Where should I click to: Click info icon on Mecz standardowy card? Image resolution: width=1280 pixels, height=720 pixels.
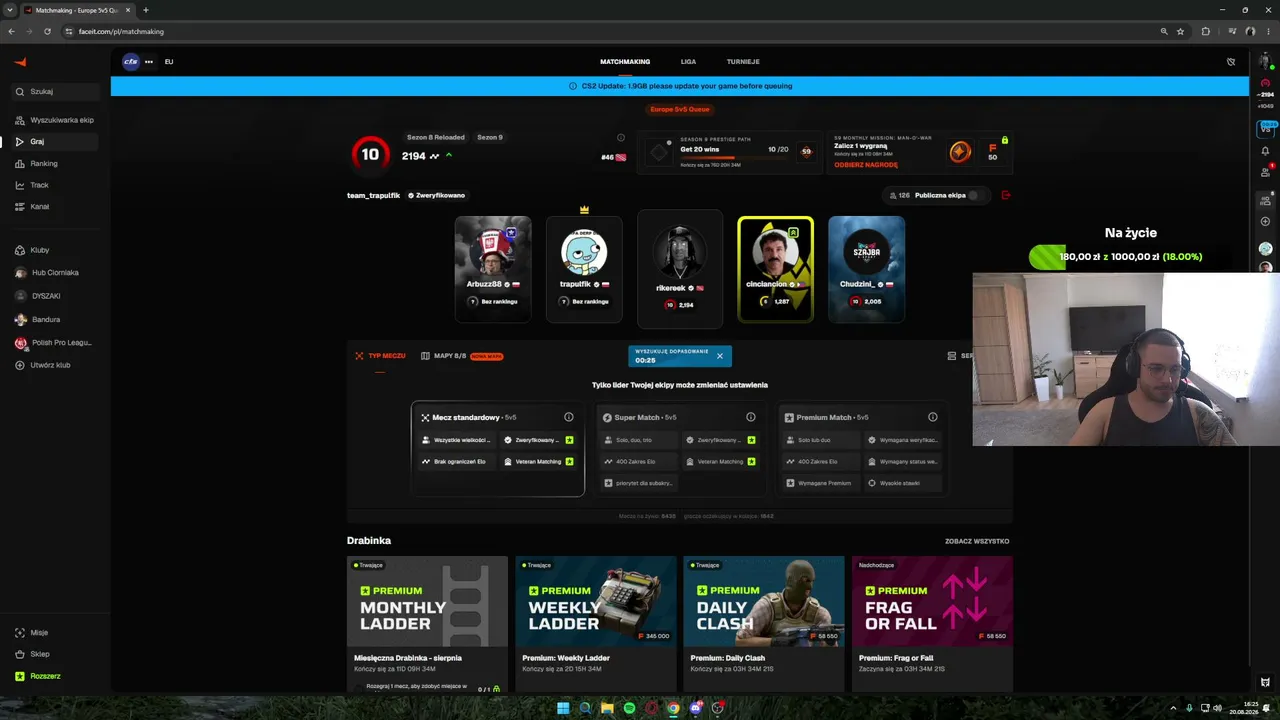tap(569, 418)
